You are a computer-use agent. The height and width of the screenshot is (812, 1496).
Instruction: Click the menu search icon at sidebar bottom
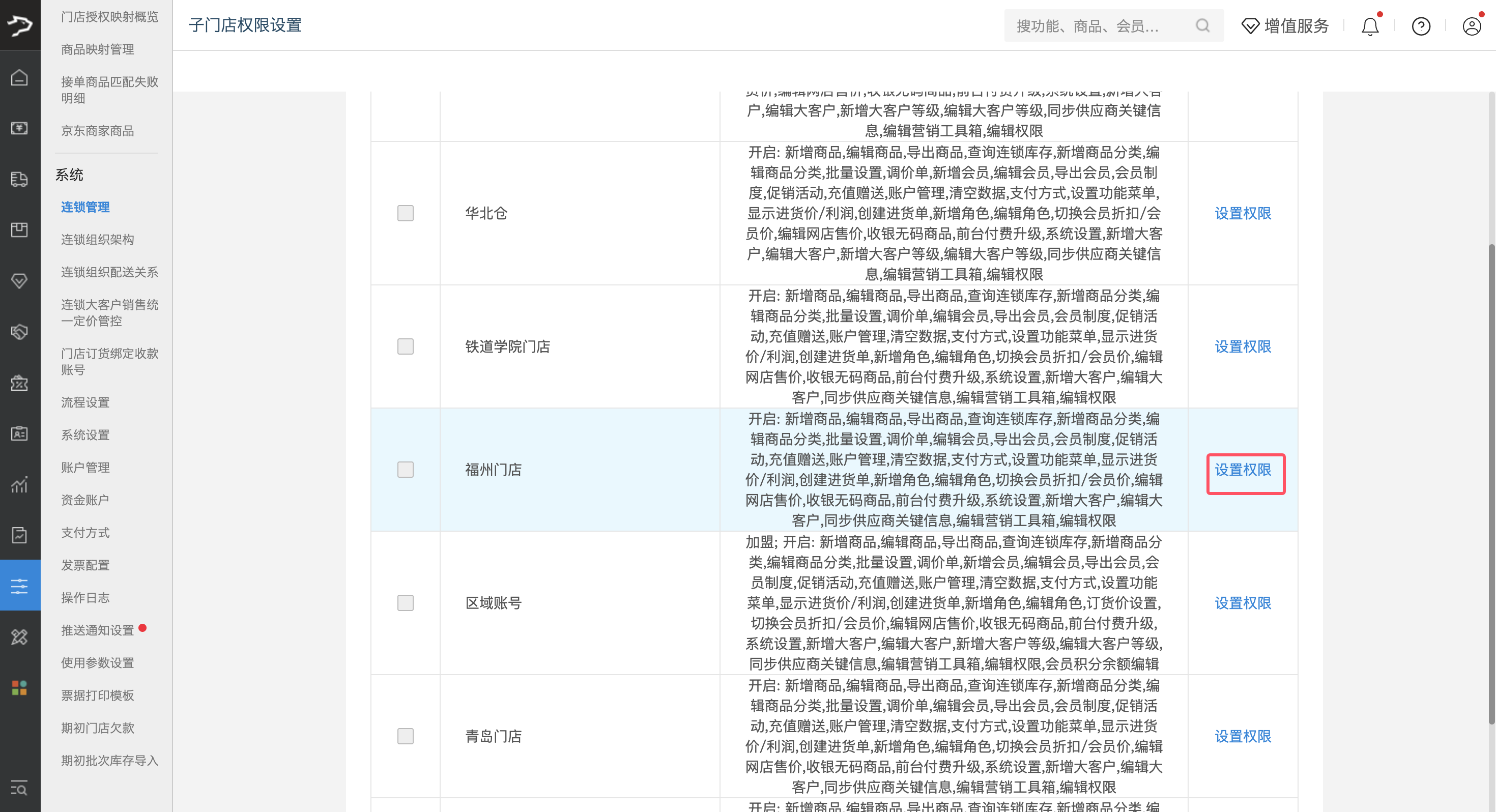point(20,788)
